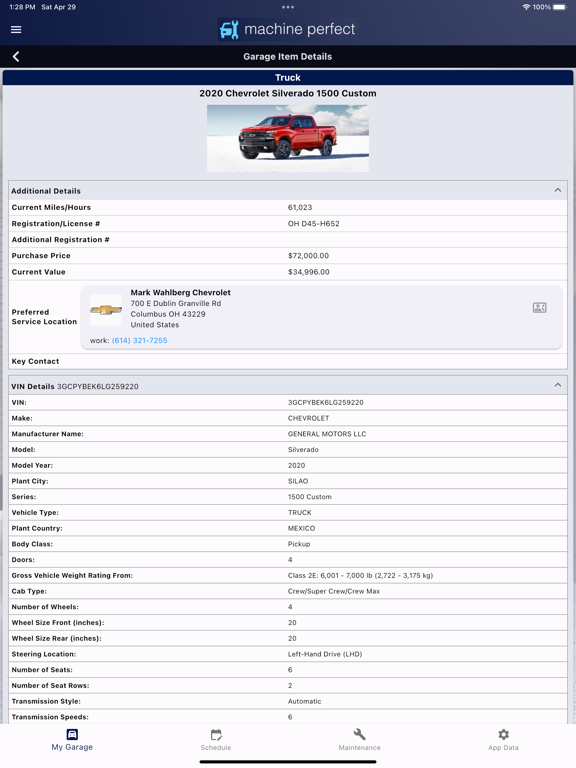Open the three-dot multitasking menu
This screenshot has height=768, width=576.
tap(288, 7)
